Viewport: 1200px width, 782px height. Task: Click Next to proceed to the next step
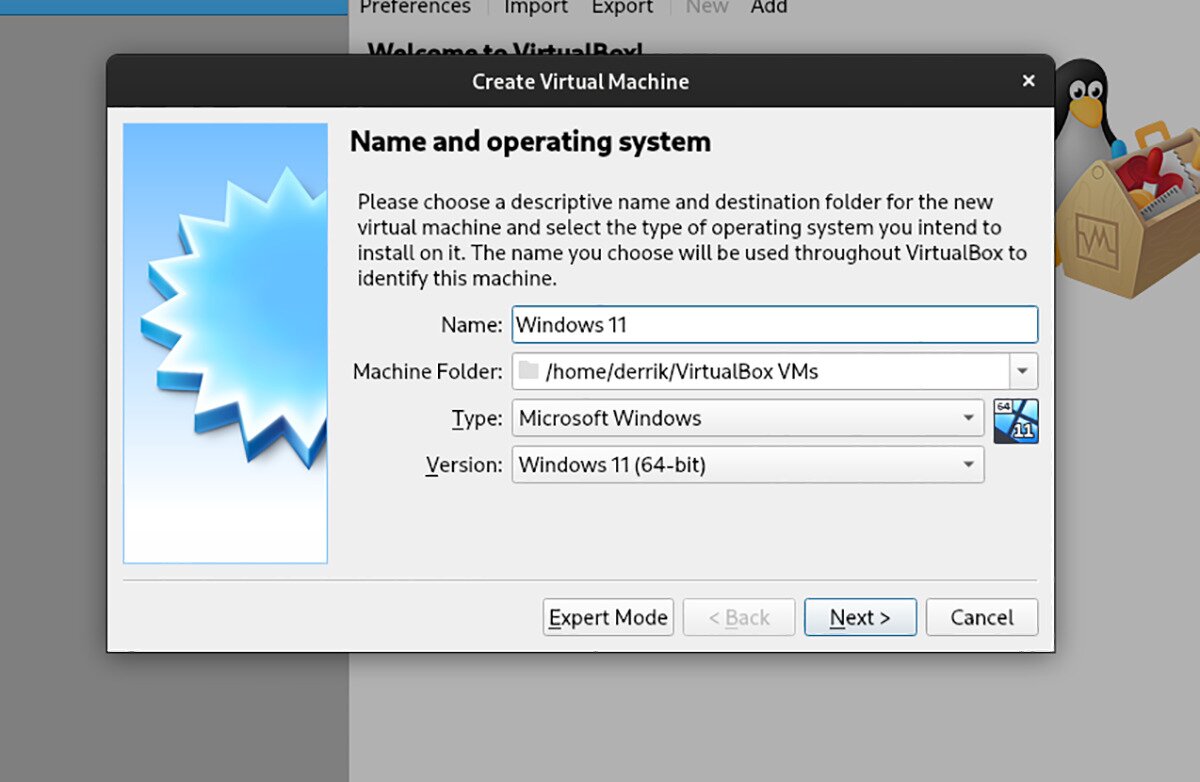click(860, 617)
